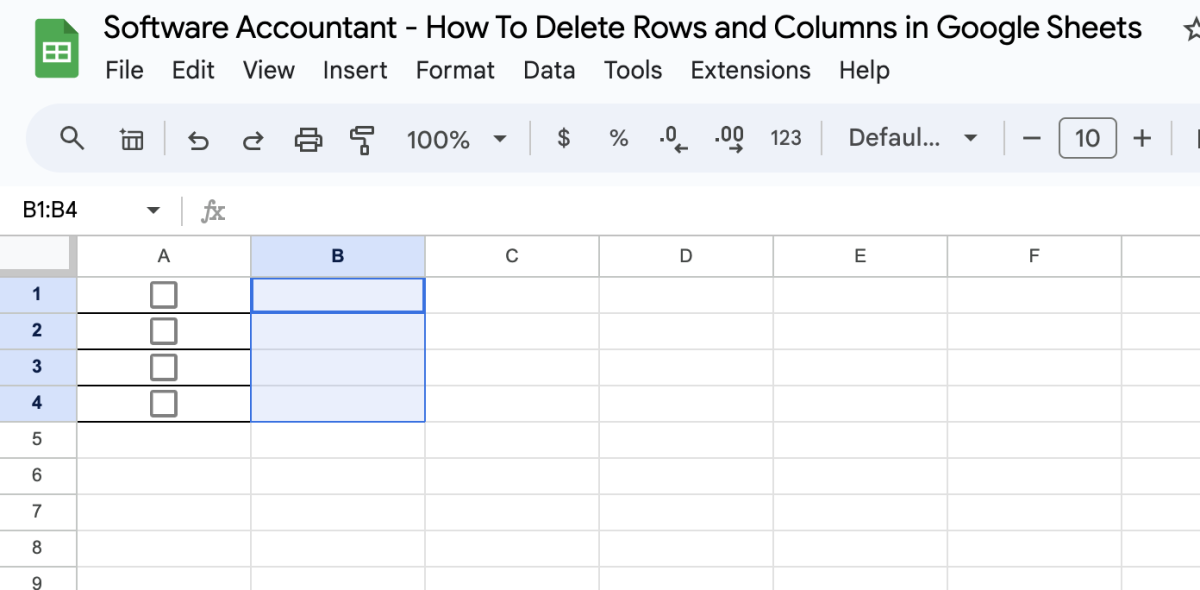This screenshot has width=1200, height=590.
Task: Open the Help menu
Action: coord(864,71)
